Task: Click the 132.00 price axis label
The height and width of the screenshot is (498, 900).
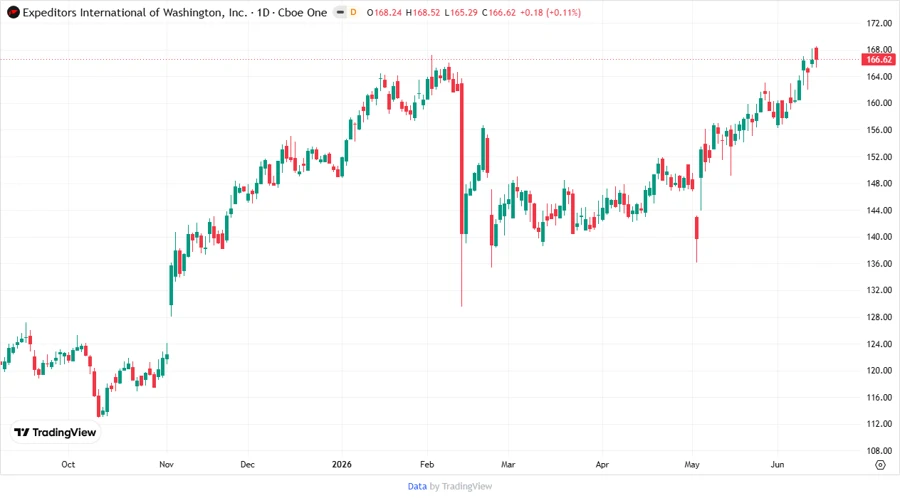Action: point(879,290)
